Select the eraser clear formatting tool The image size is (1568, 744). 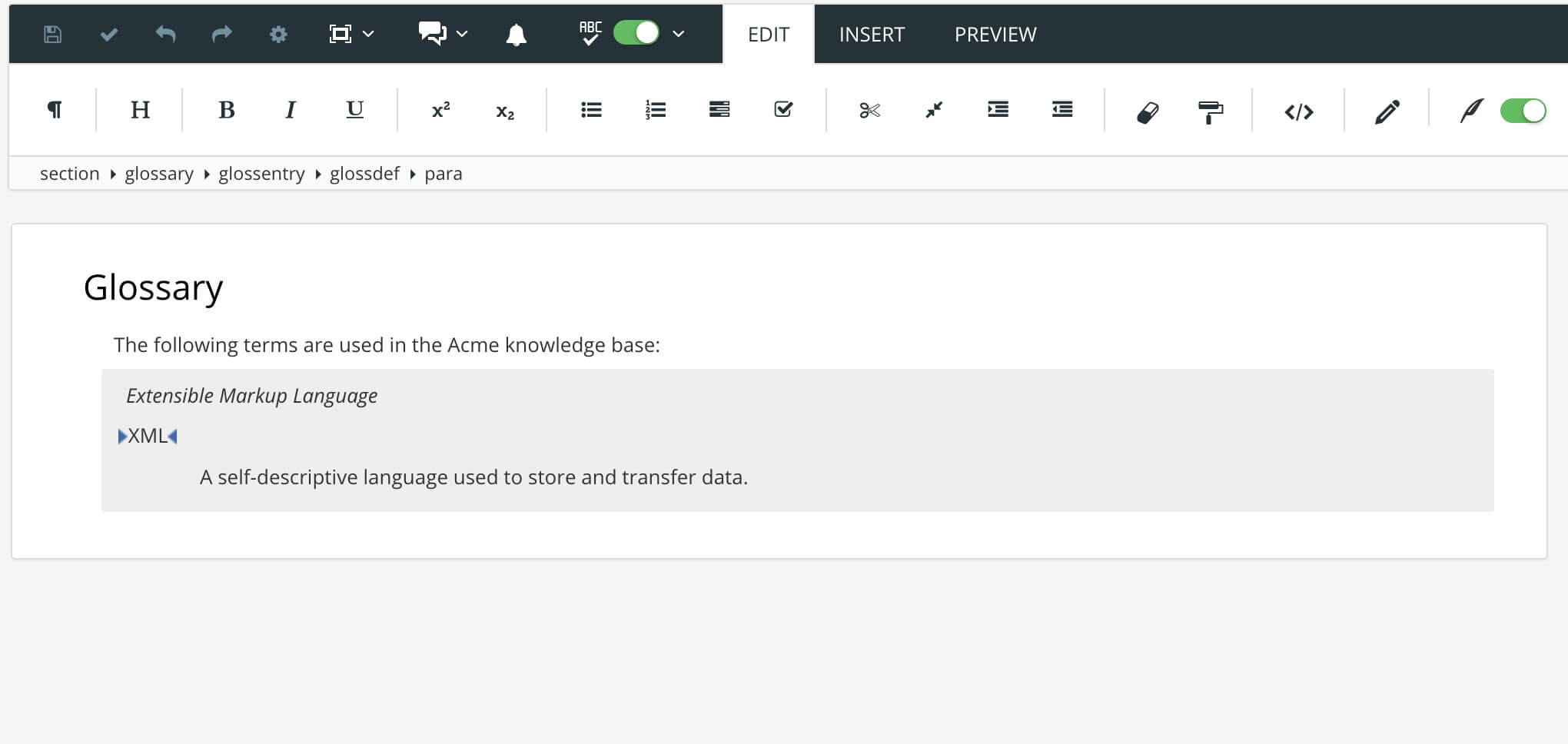1147,112
